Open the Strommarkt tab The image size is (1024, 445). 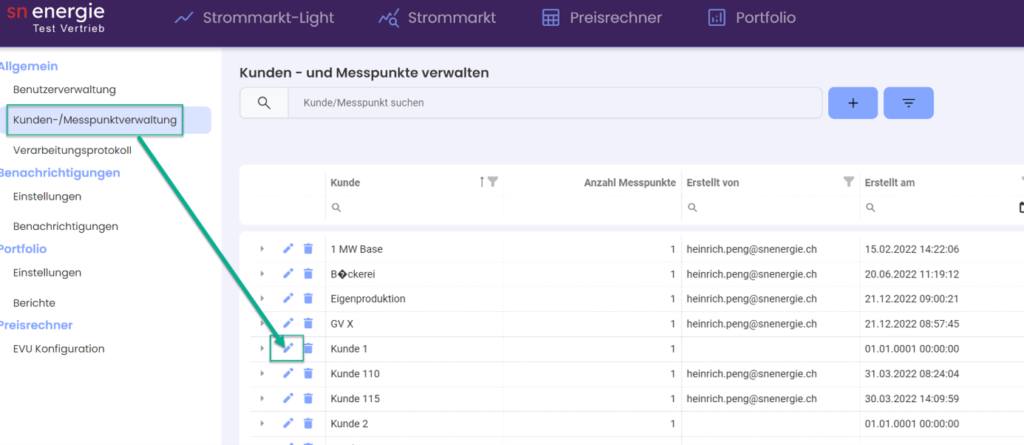(437, 18)
